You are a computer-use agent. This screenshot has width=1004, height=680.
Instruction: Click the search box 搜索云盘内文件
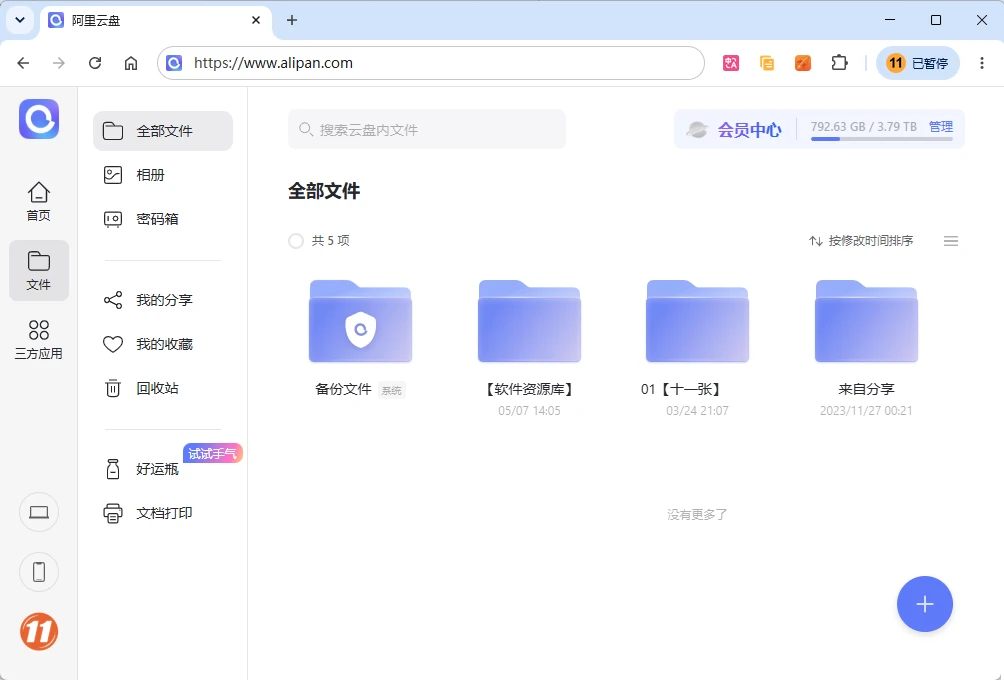pyautogui.click(x=427, y=129)
